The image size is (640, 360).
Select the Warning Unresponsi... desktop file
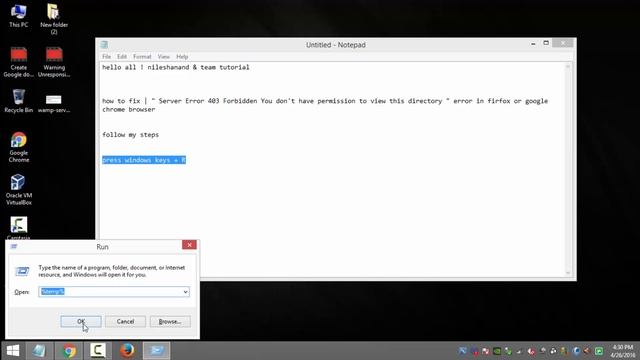54,62
